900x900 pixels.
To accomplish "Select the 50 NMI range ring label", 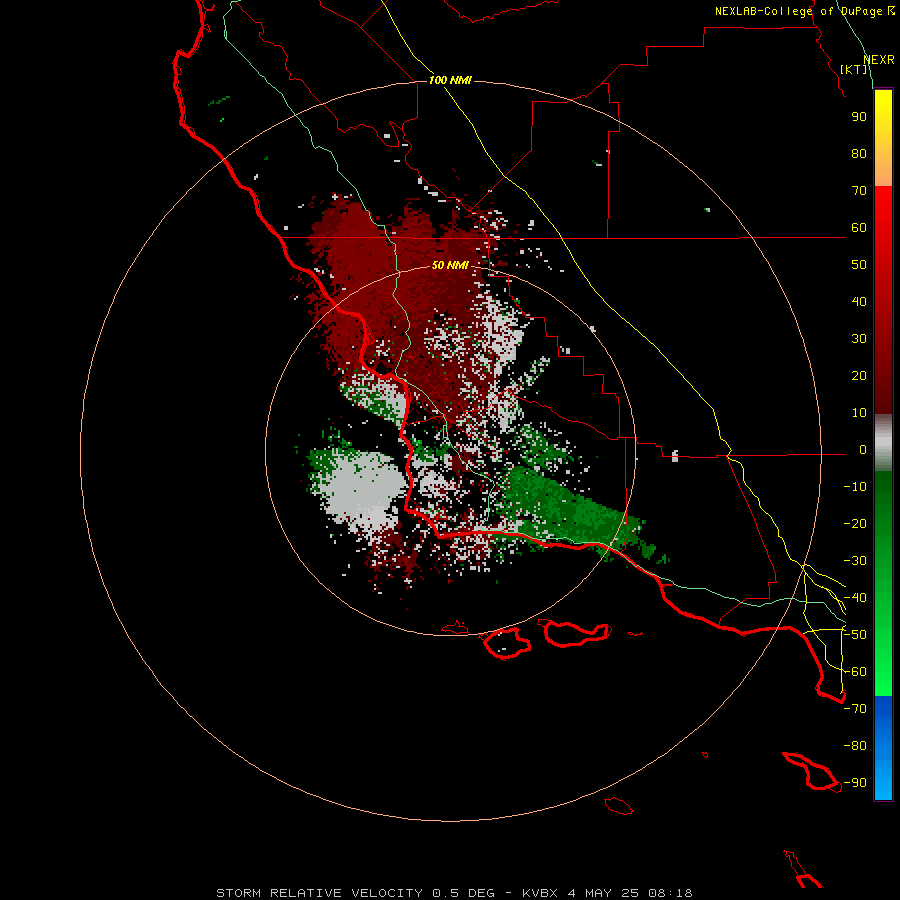I will pyautogui.click(x=450, y=265).
